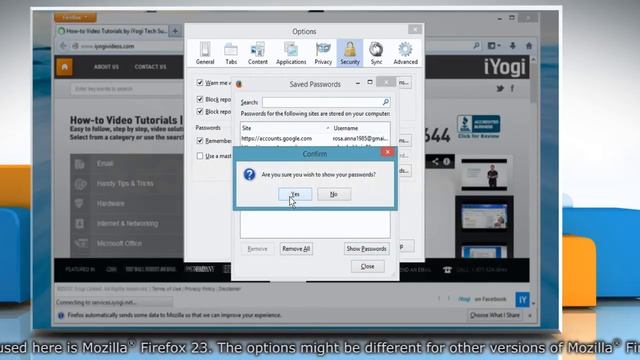Click the info icon in Firefox notification bar
The width and height of the screenshot is (640, 360).
(61, 315)
